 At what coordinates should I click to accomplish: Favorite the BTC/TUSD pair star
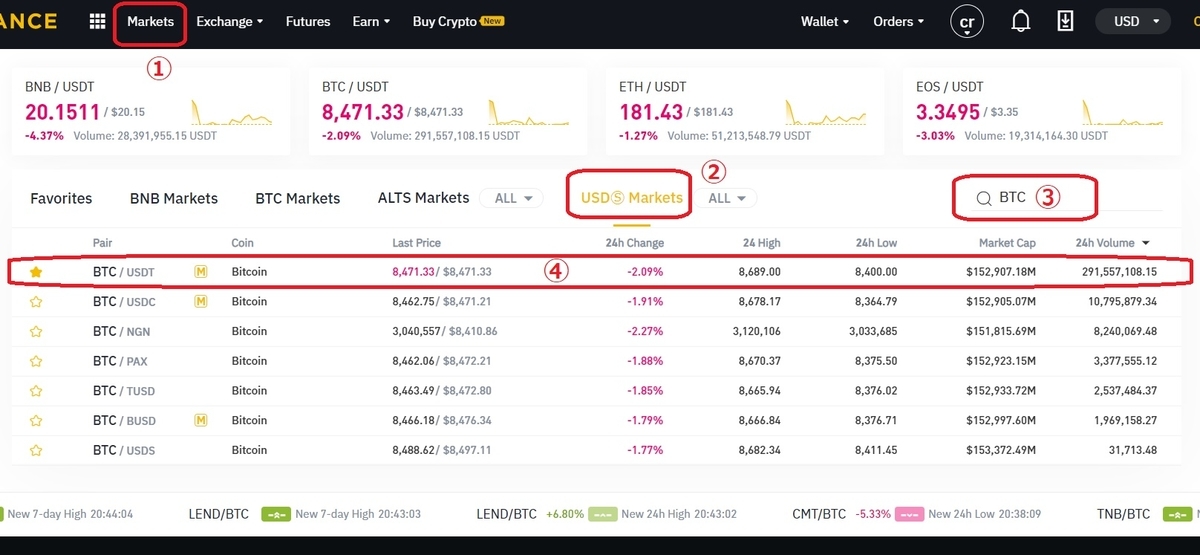coord(36,391)
